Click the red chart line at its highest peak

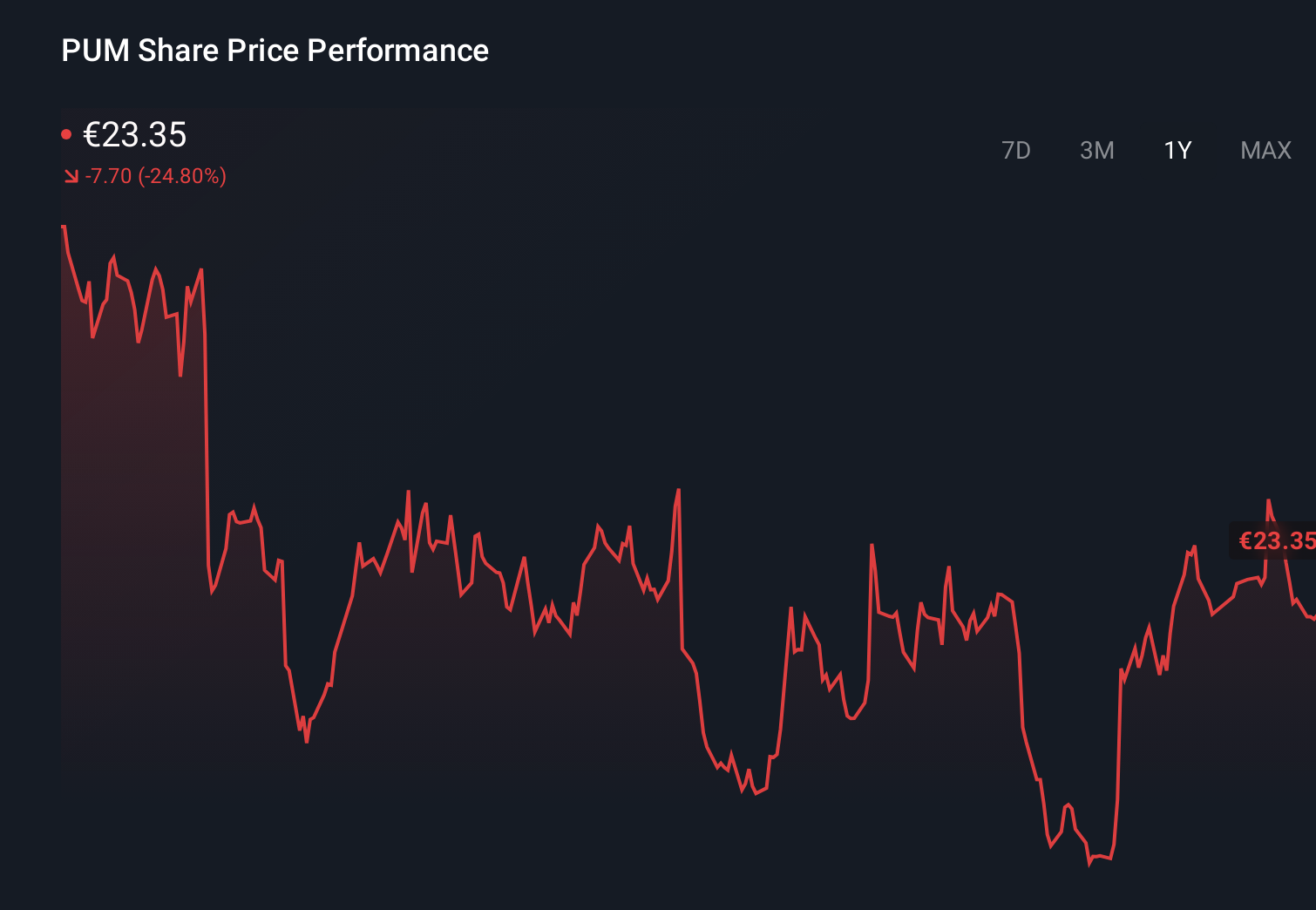[x=62, y=225]
